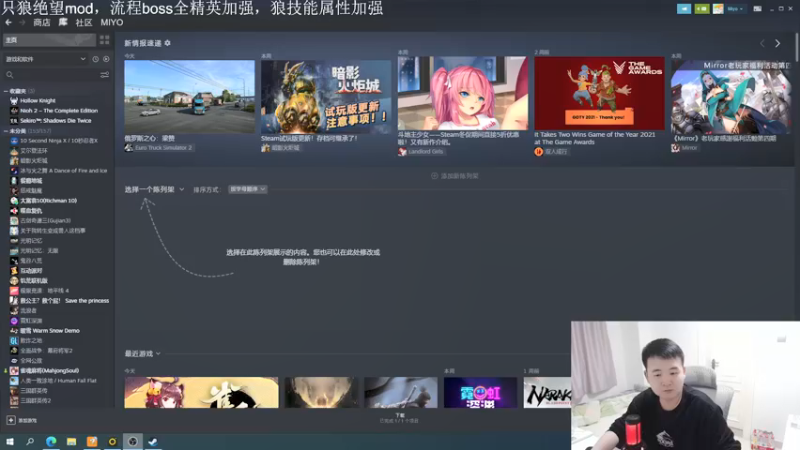The width and height of the screenshot is (800, 450).
Task: Open Mahjong Soul recent game cover
Action: point(202,392)
